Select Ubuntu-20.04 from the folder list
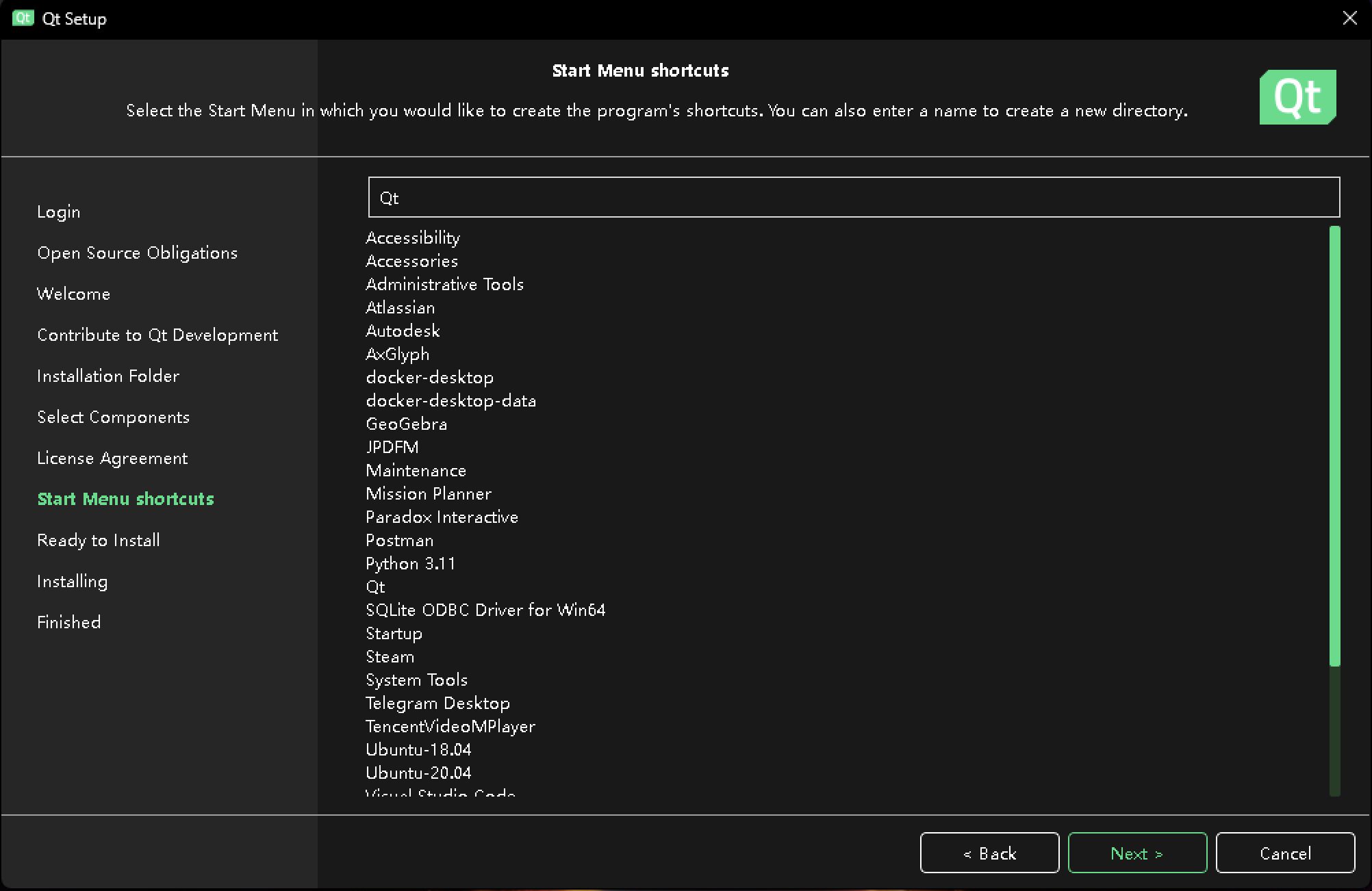 (x=418, y=773)
